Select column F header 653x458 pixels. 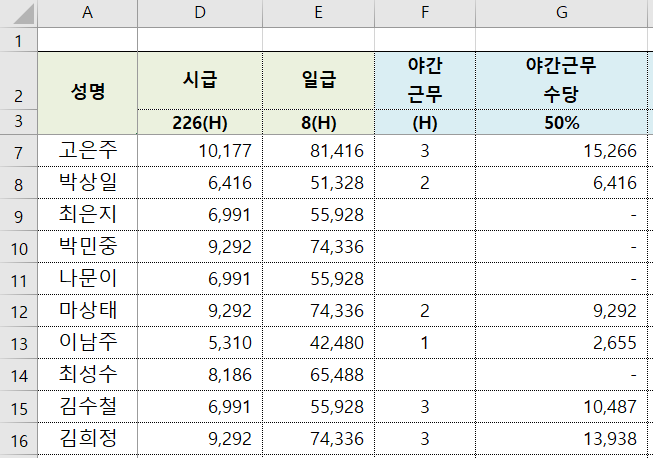coord(425,13)
